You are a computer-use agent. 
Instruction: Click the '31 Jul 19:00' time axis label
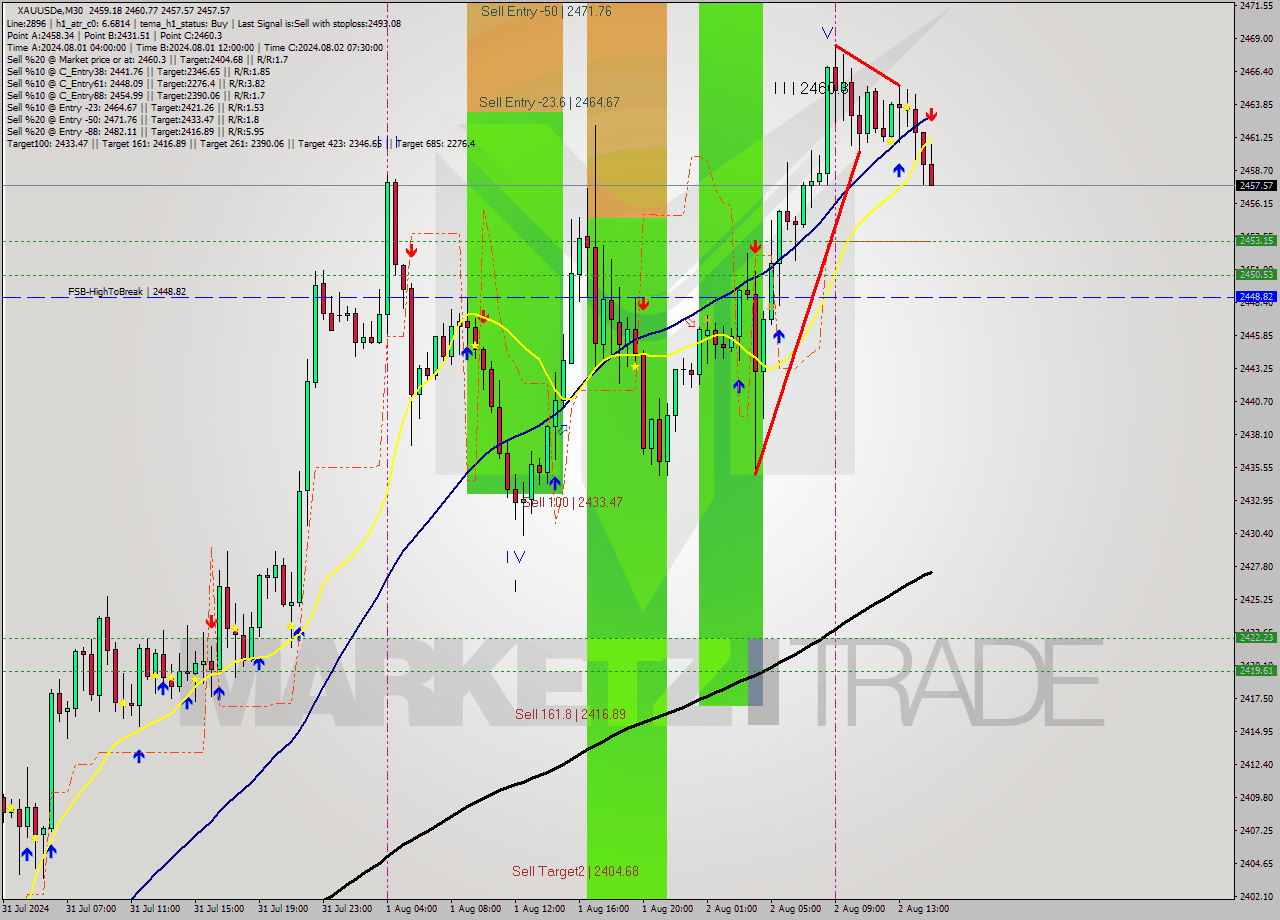(x=283, y=909)
